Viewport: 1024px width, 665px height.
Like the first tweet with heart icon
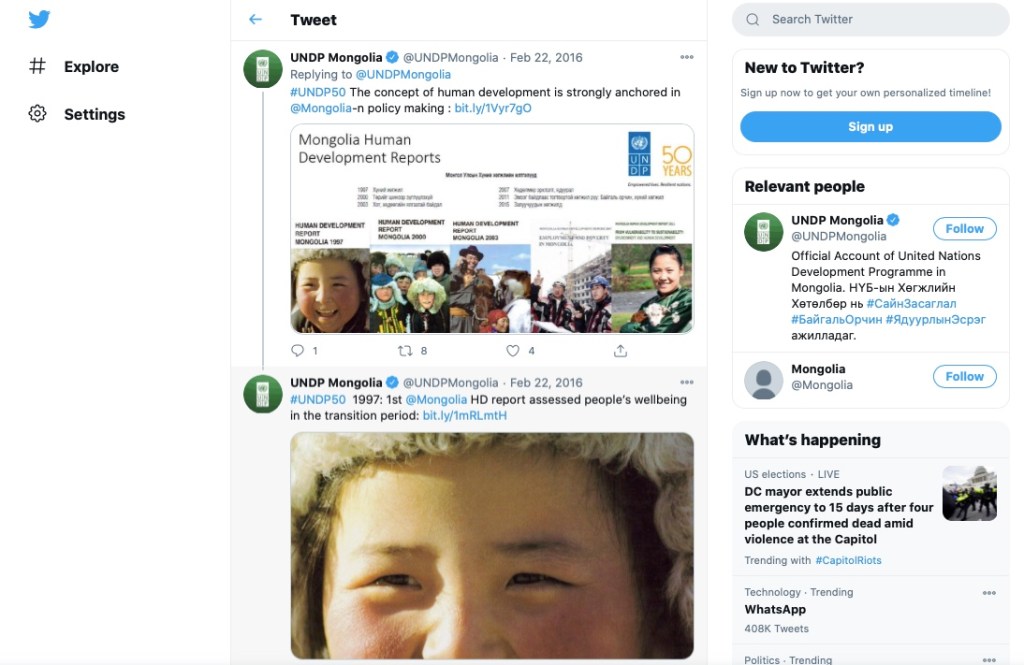coord(513,351)
